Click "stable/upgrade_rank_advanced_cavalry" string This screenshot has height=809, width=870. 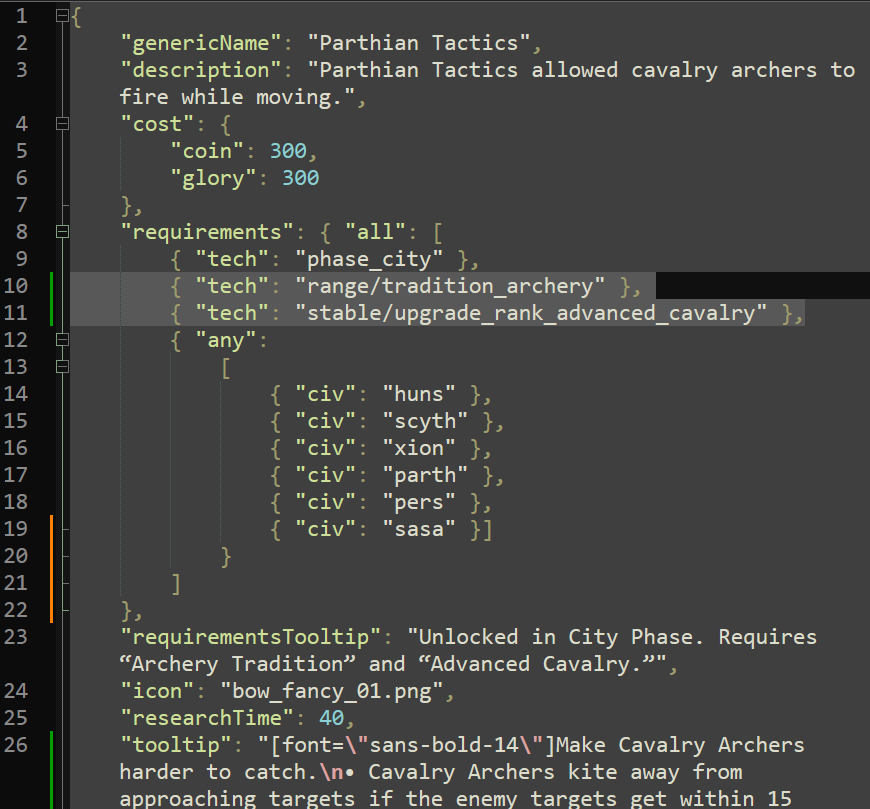click(x=531, y=313)
